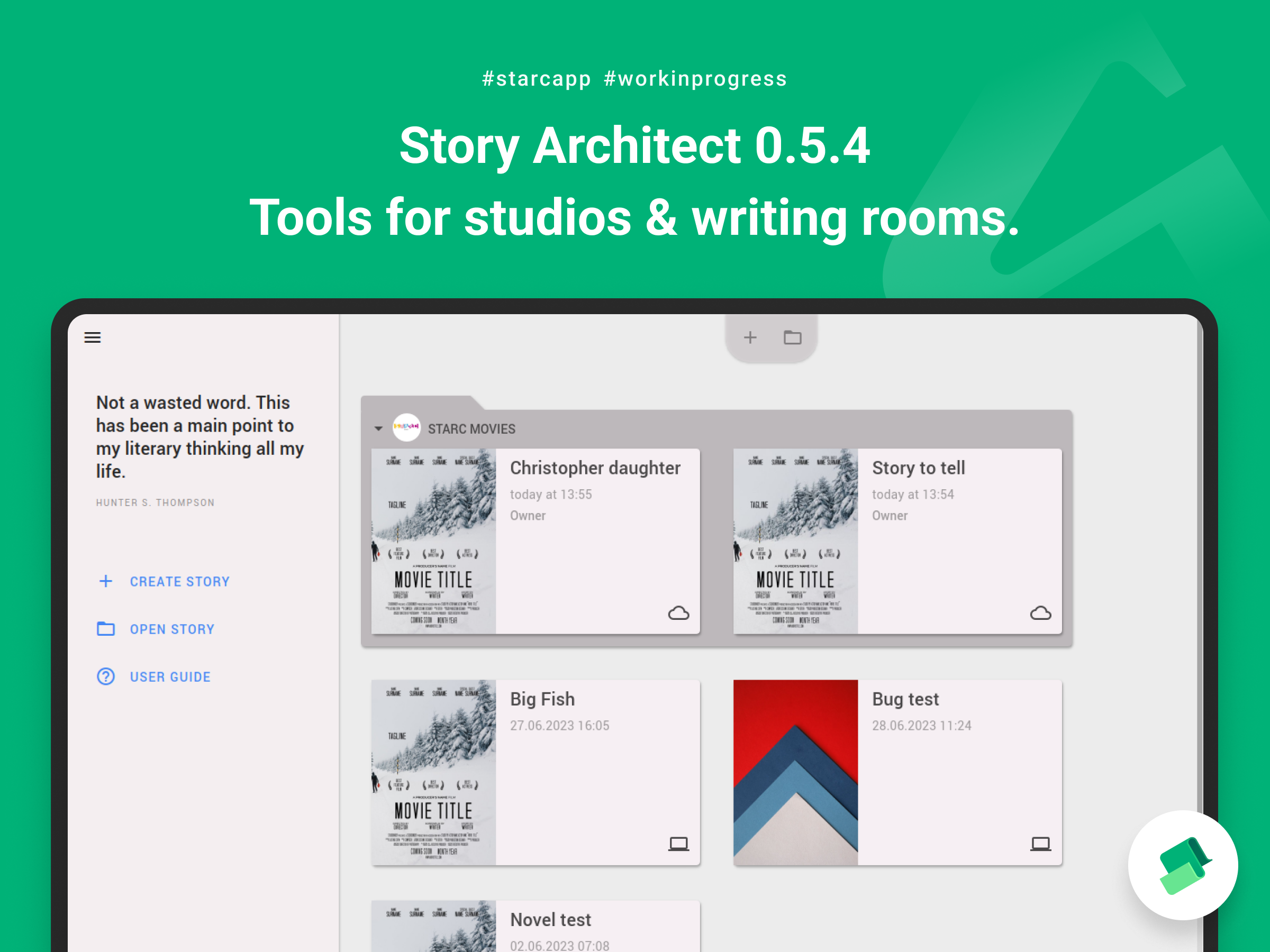Click the Story Architect logo badge
1270x952 pixels.
click(x=1183, y=865)
